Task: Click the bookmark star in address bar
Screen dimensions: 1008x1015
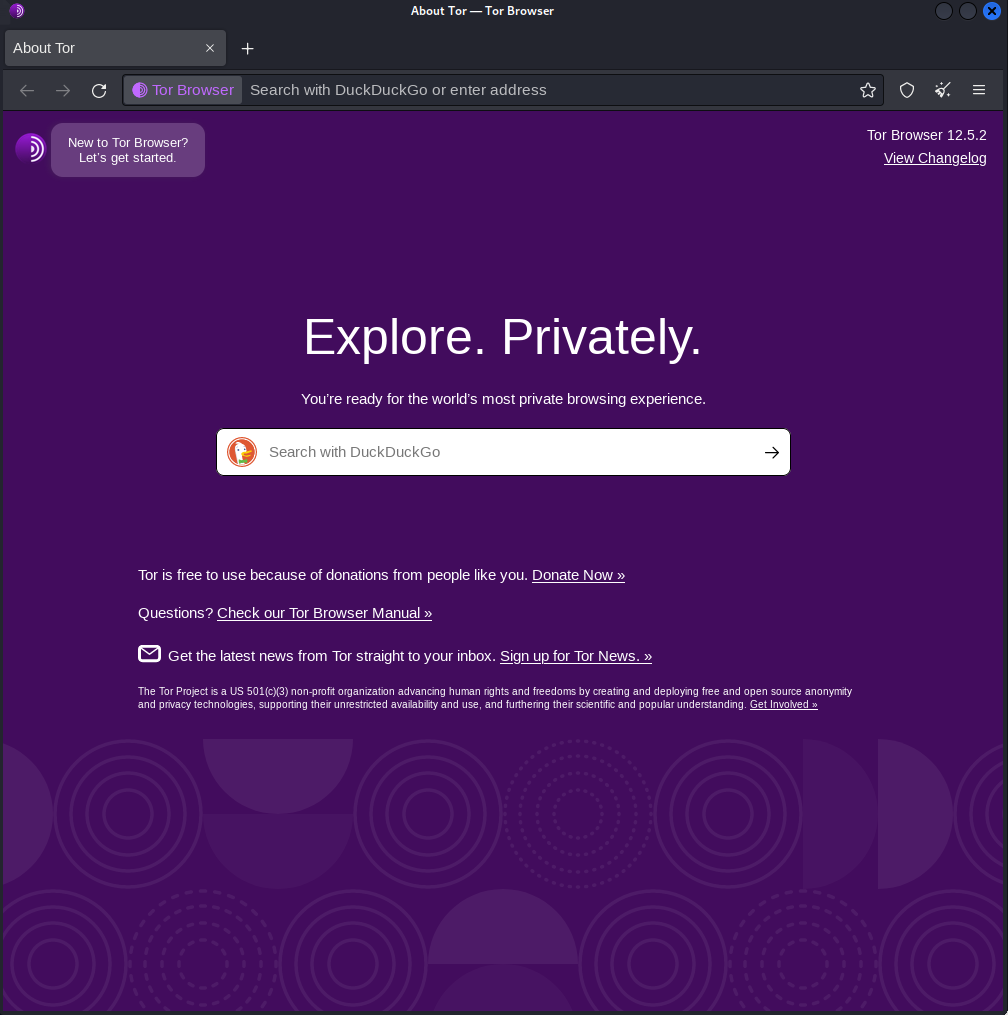Action: click(x=867, y=90)
